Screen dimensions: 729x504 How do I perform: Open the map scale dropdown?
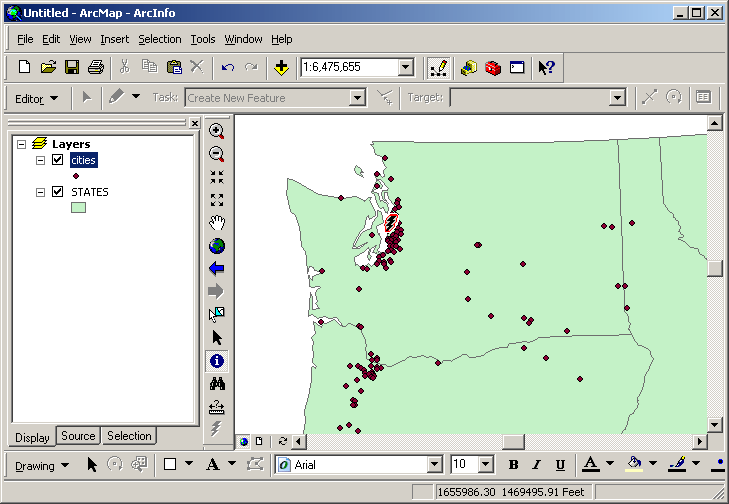(x=405, y=67)
